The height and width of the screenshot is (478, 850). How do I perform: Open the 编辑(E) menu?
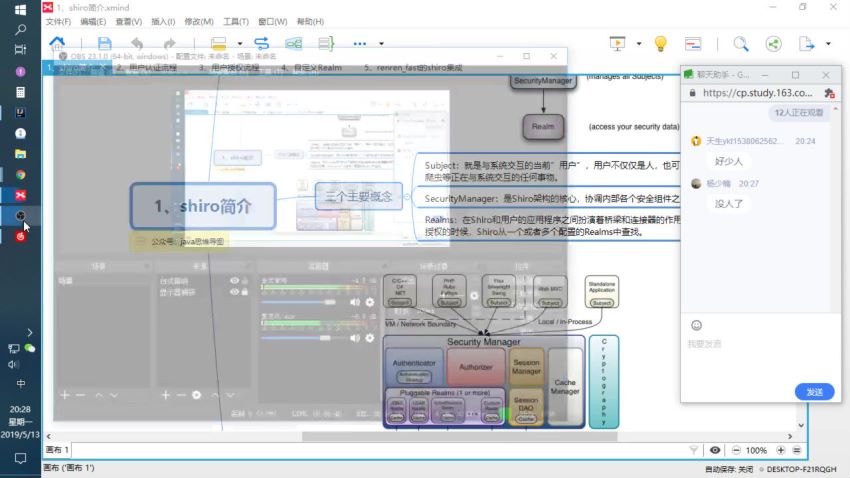coord(93,22)
